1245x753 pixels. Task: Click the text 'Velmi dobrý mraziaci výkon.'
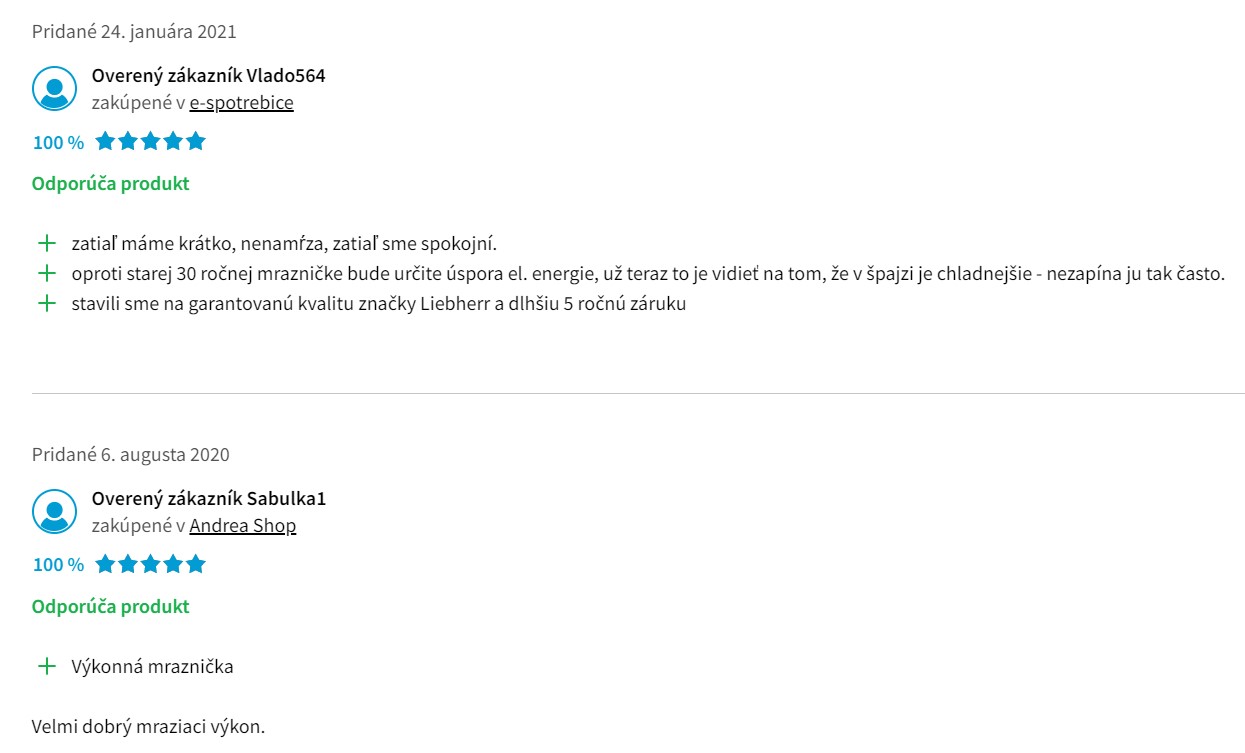[x=148, y=726]
